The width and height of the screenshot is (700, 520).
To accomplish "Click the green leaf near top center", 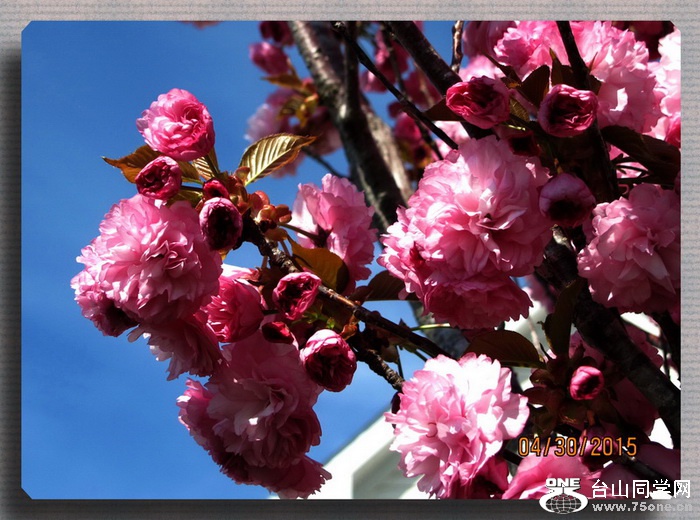I will (268, 154).
